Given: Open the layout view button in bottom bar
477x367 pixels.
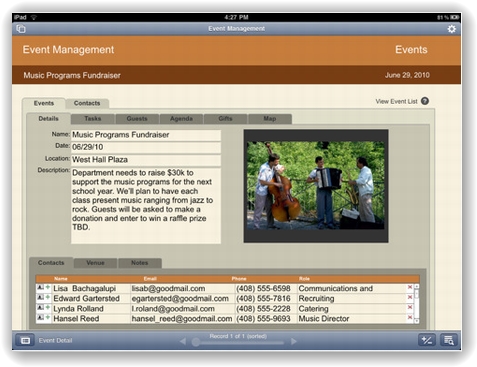Looking at the screenshot, I should [25, 340].
